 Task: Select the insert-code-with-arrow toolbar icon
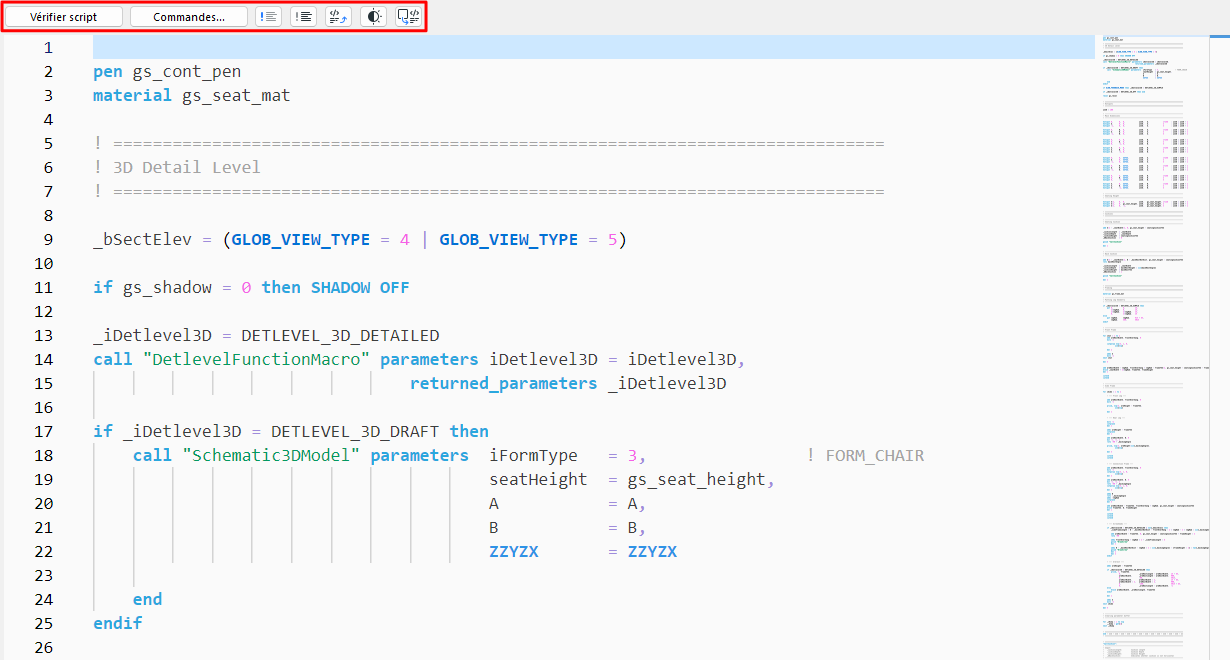pyautogui.click(x=337, y=16)
